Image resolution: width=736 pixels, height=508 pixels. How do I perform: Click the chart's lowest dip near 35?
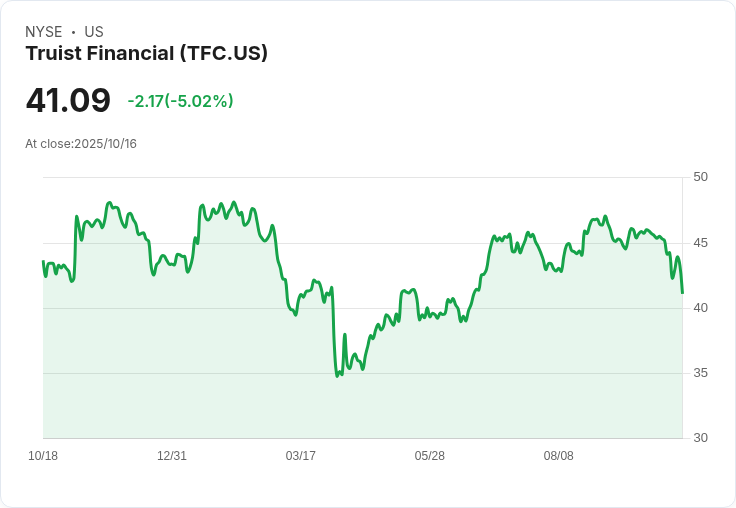coord(337,376)
